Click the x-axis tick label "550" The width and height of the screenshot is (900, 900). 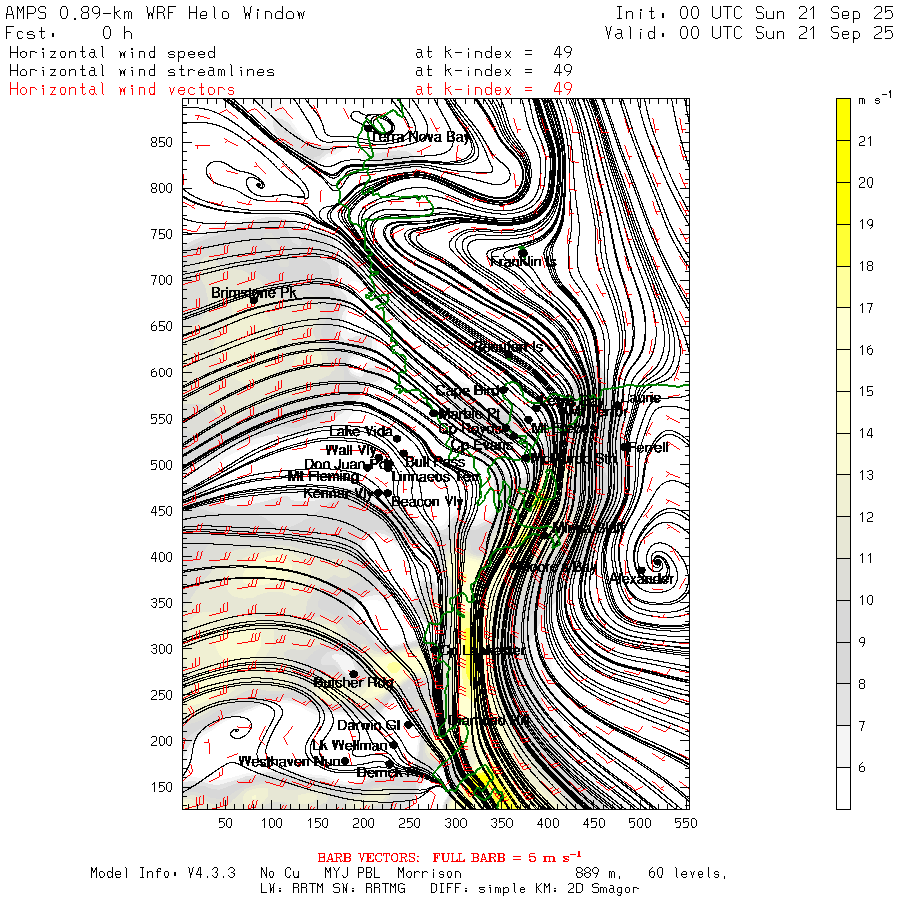pyautogui.click(x=686, y=824)
